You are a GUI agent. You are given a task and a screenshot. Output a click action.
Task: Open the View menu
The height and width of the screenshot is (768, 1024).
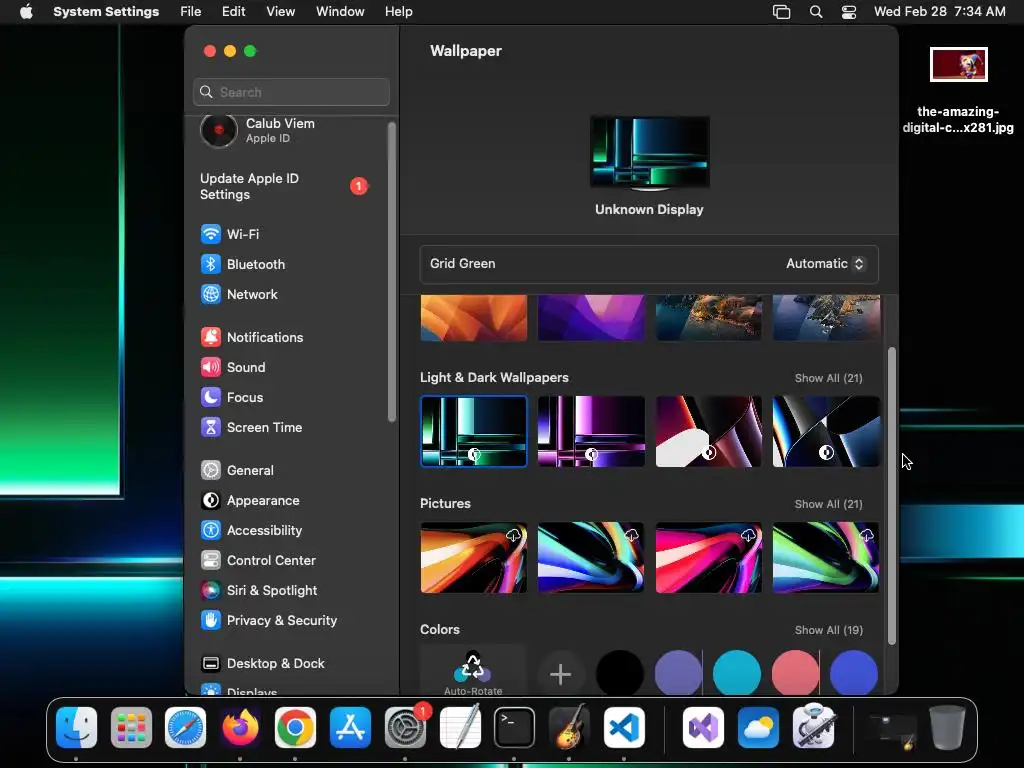pos(280,12)
